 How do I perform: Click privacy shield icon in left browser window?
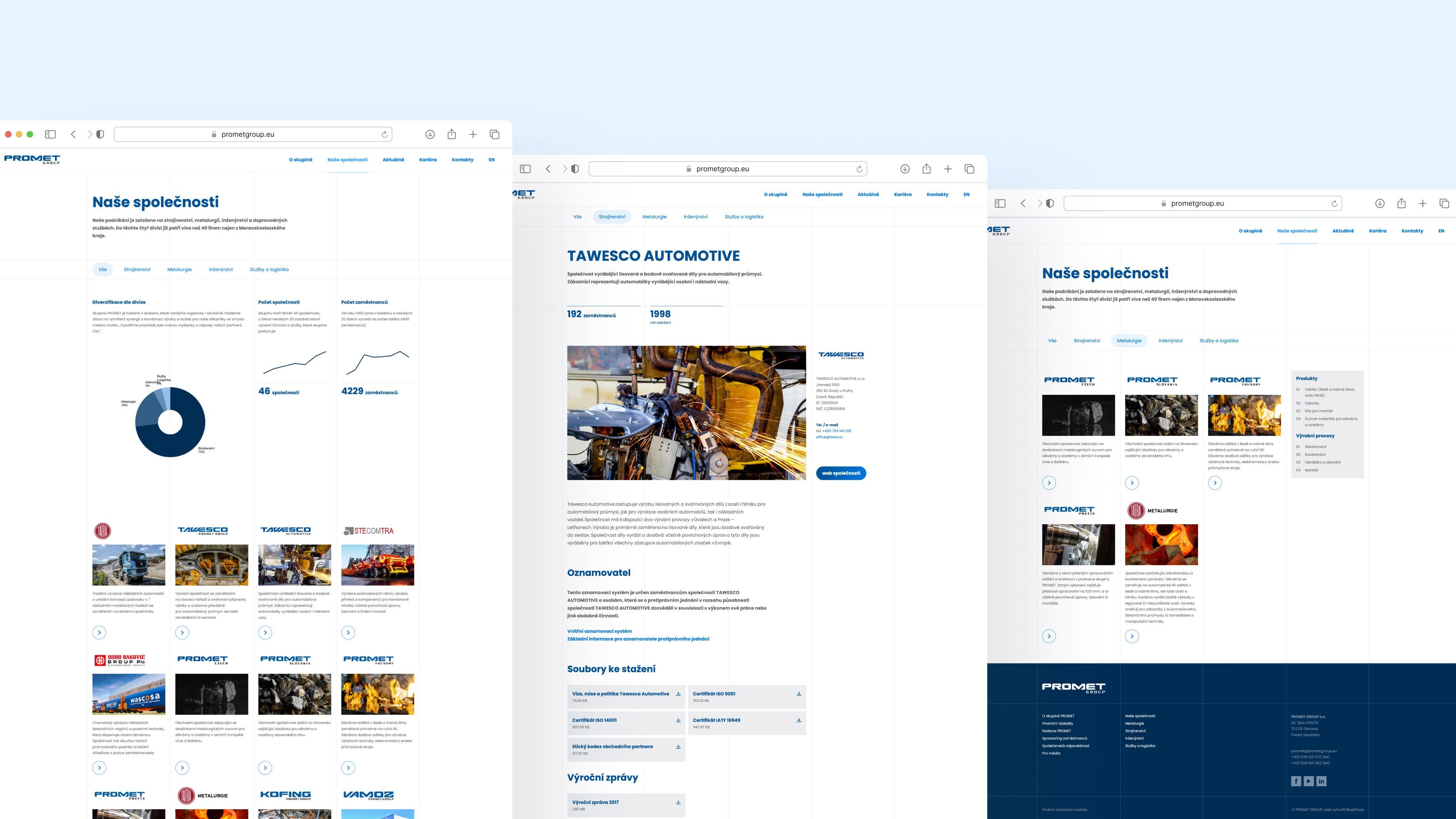point(100,134)
